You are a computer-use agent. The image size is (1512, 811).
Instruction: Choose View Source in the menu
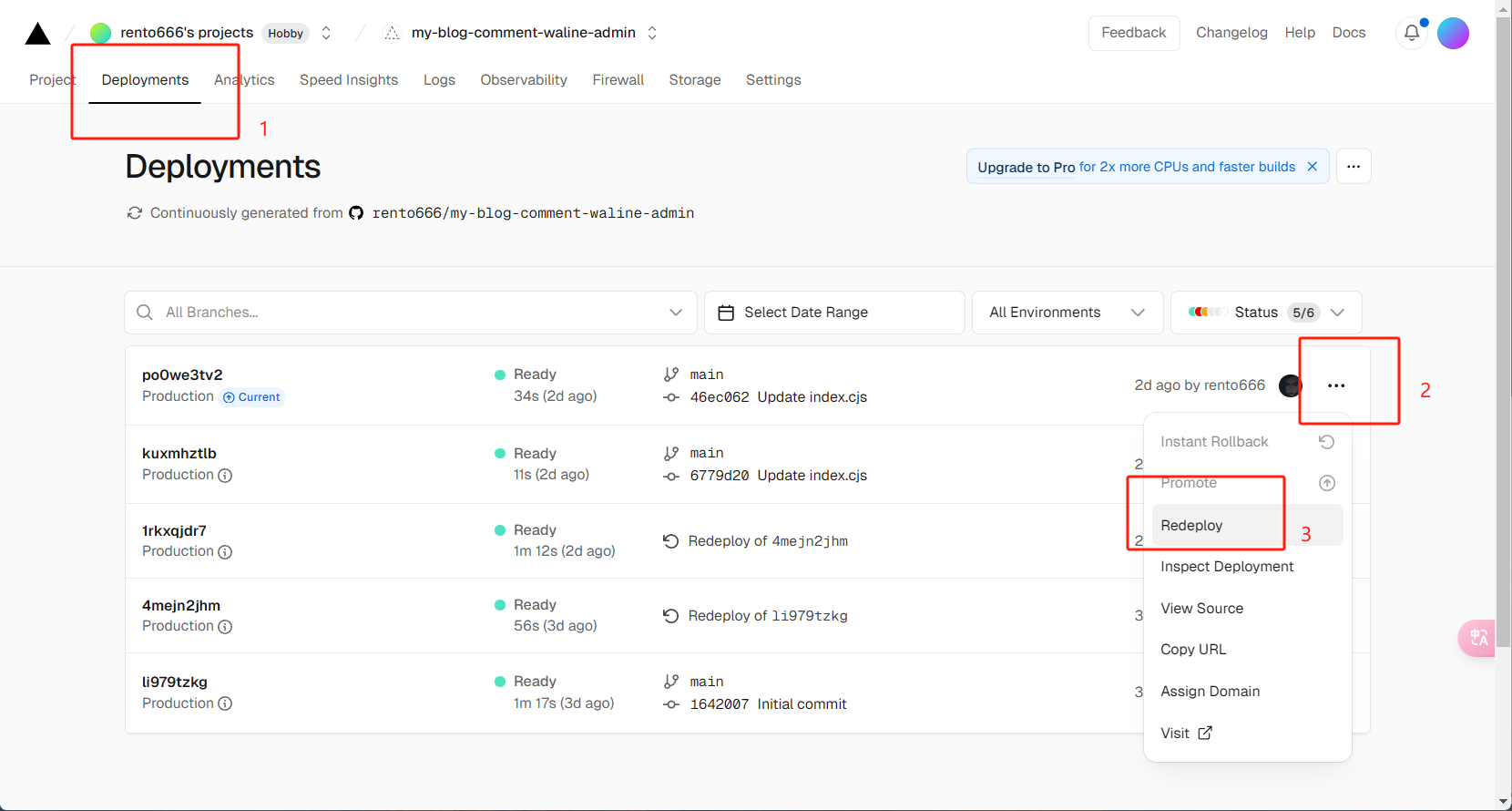(x=1248, y=609)
